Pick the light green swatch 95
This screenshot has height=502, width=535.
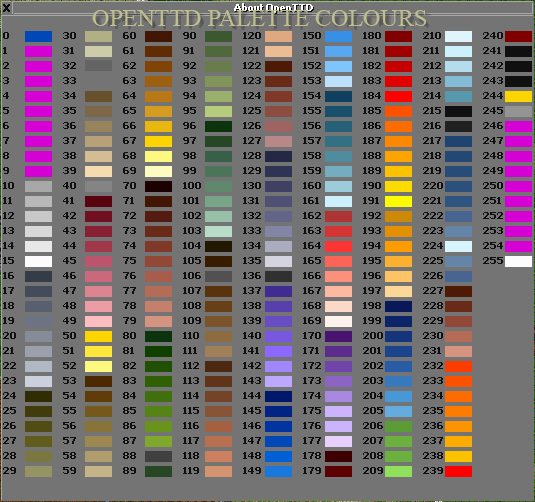pyautogui.click(x=219, y=112)
